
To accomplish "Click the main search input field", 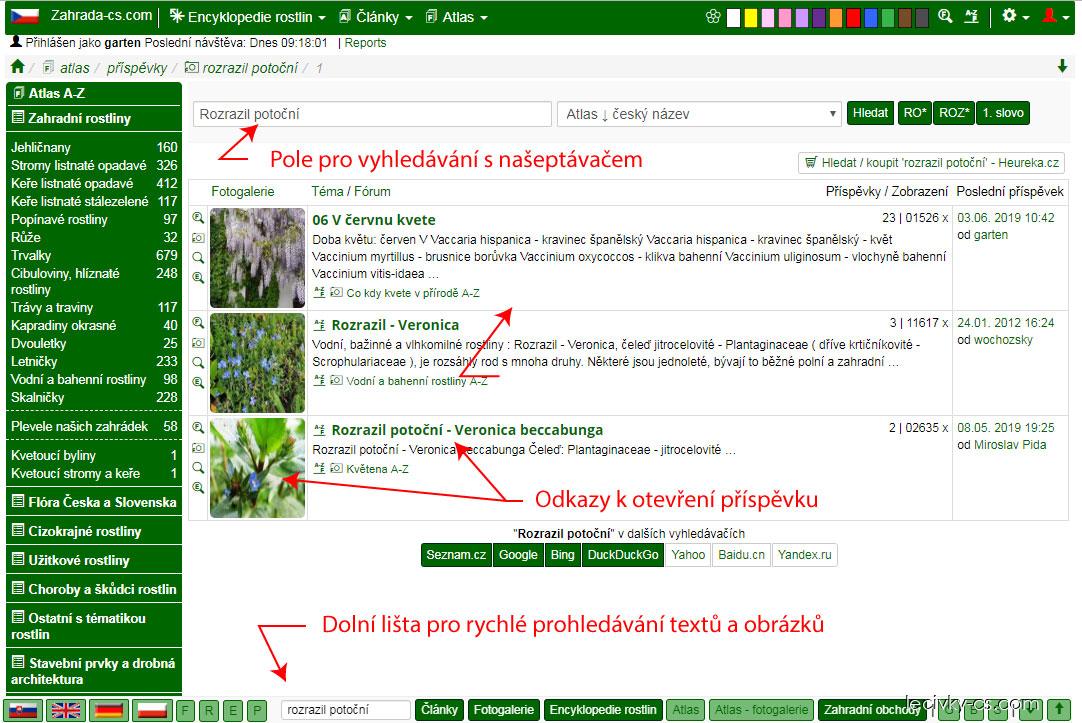I will tap(372, 114).
